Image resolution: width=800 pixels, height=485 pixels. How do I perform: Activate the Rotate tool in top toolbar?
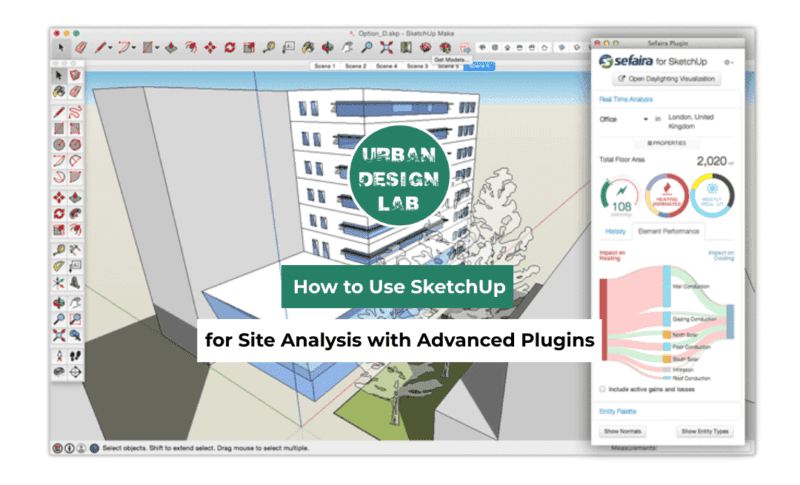point(230,47)
